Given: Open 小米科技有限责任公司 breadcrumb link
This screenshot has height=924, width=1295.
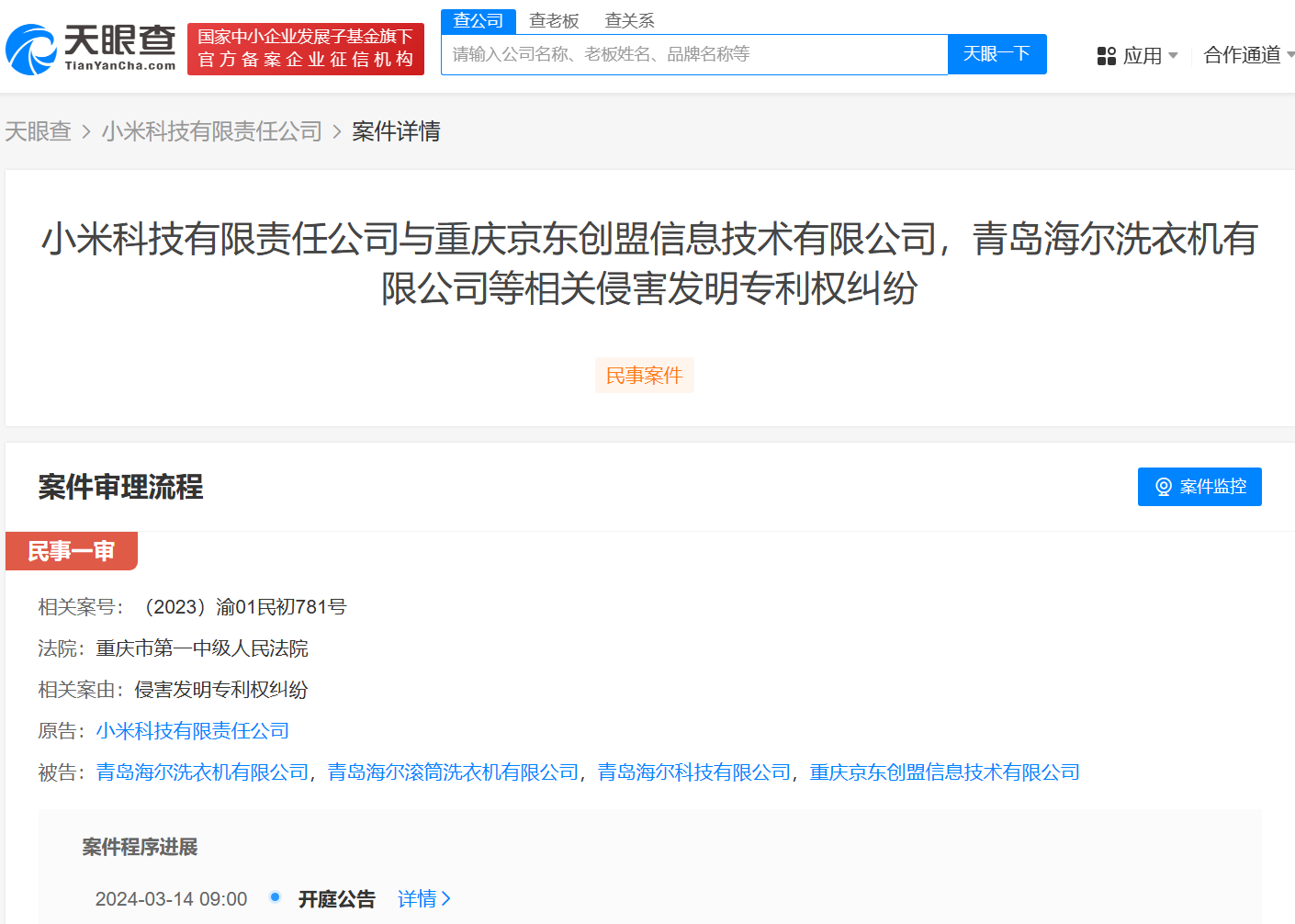Looking at the screenshot, I should click(x=212, y=131).
